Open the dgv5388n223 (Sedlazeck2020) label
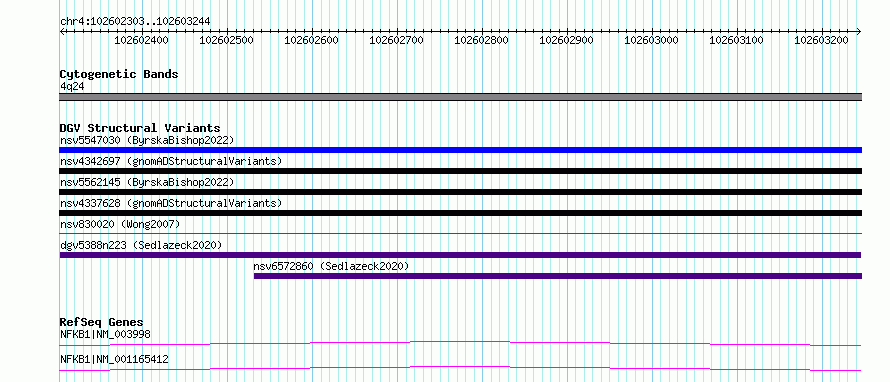This screenshot has height=382, width=890. tap(141, 245)
